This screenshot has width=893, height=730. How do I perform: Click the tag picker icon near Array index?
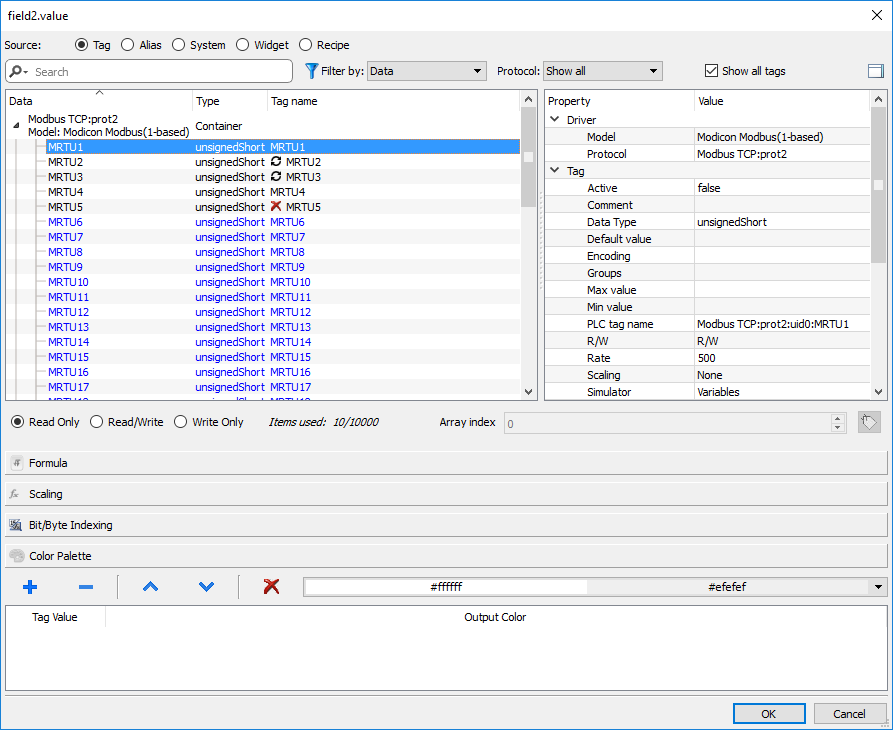[869, 423]
